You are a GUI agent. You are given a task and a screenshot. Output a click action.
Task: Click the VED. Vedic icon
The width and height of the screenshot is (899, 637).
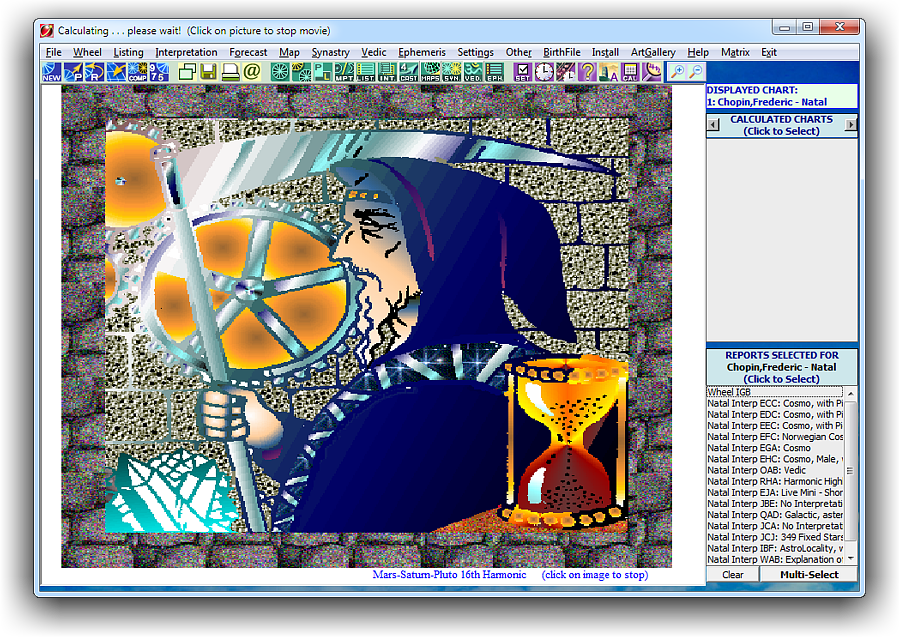(x=473, y=72)
